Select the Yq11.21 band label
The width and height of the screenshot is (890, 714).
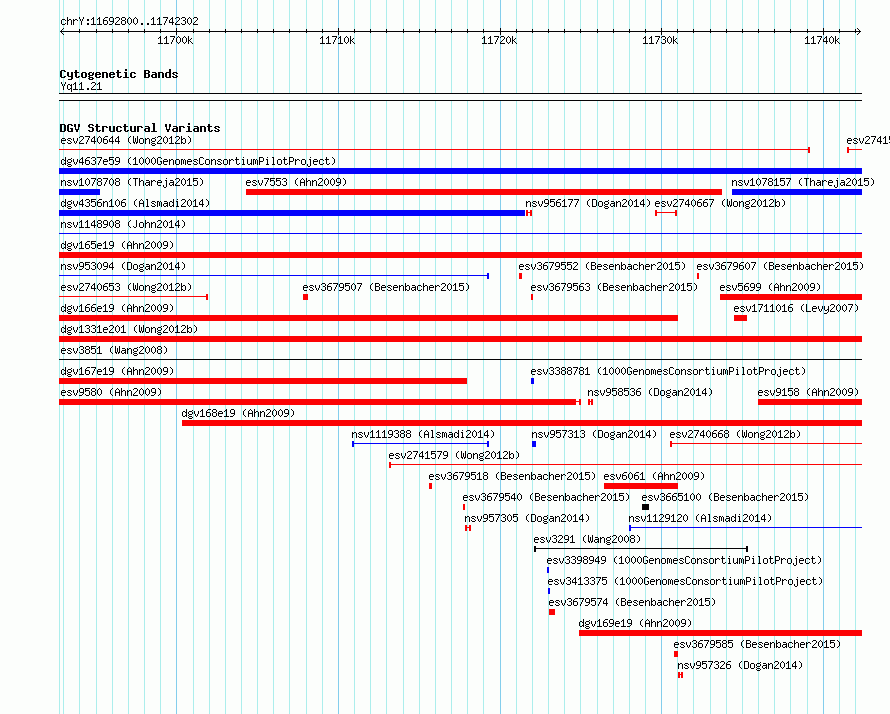(81, 86)
